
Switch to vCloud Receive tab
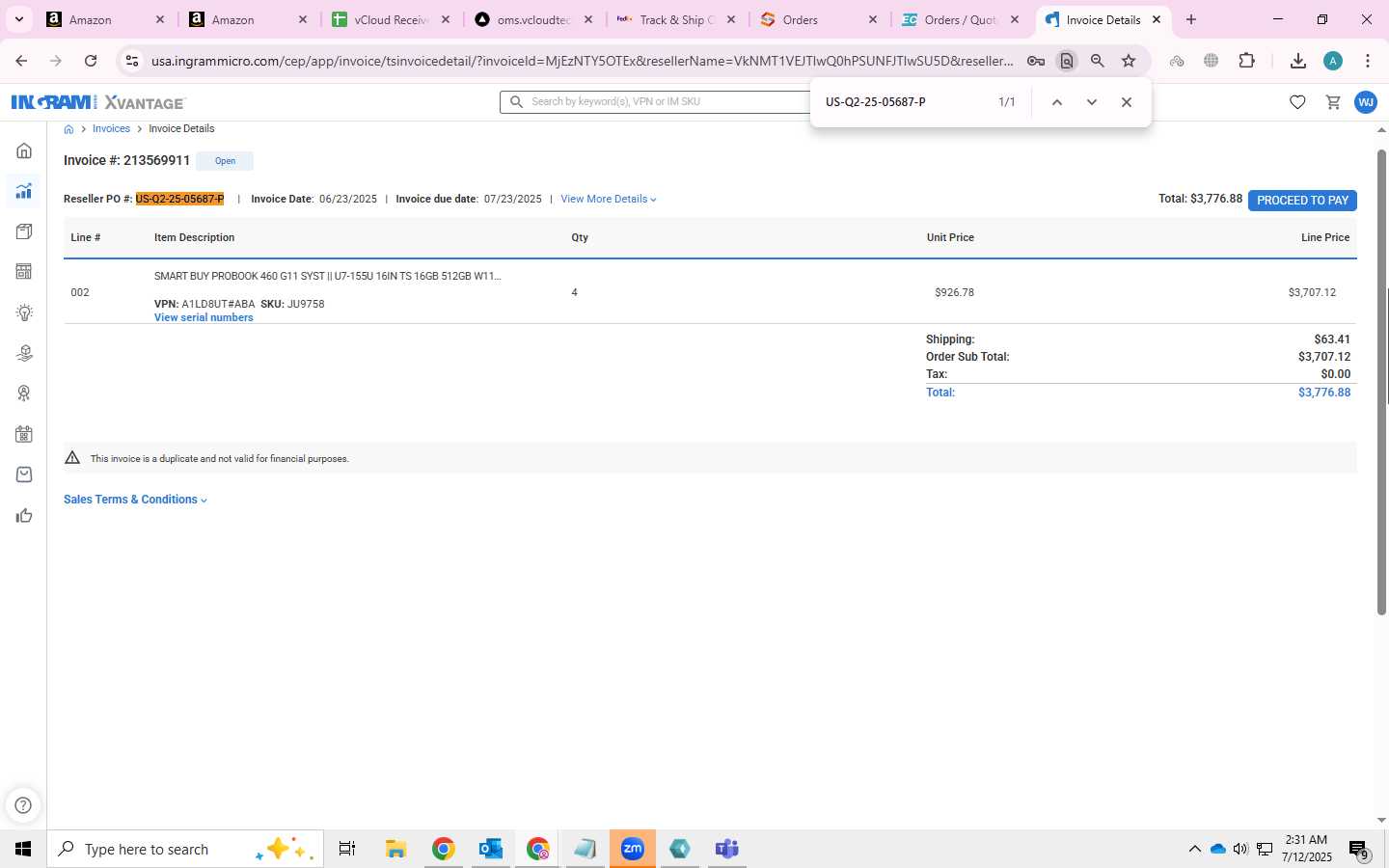tap(391, 19)
